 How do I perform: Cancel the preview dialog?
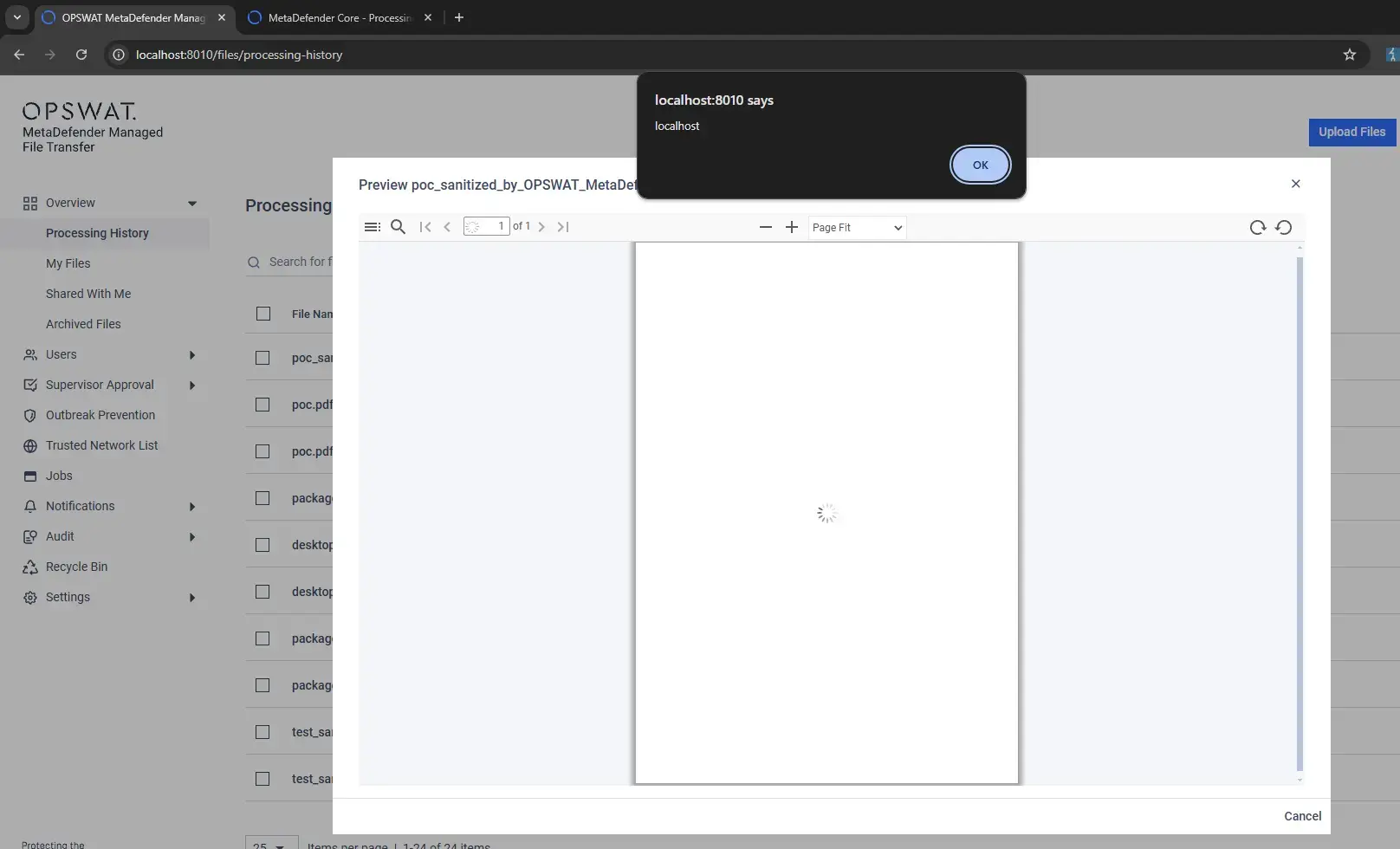(1302, 816)
